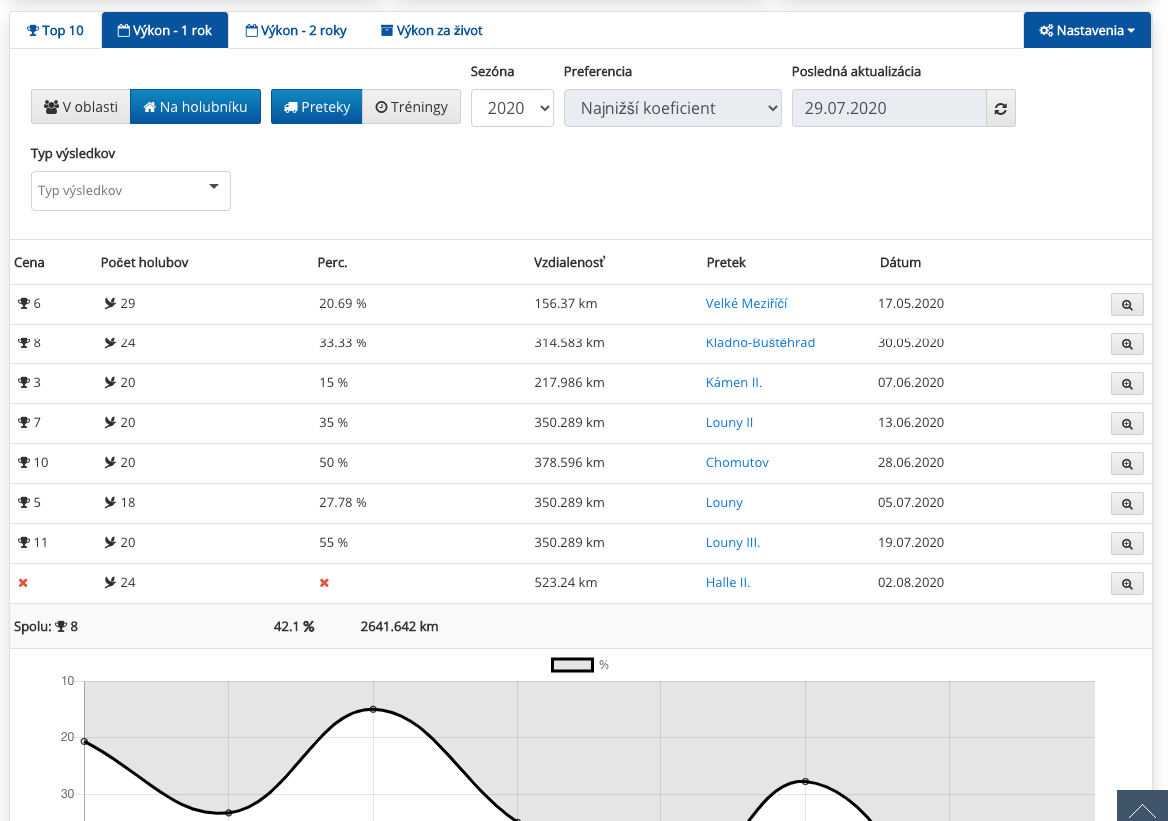Click magnifier icon for Velké Meziříčí row

[1127, 305]
